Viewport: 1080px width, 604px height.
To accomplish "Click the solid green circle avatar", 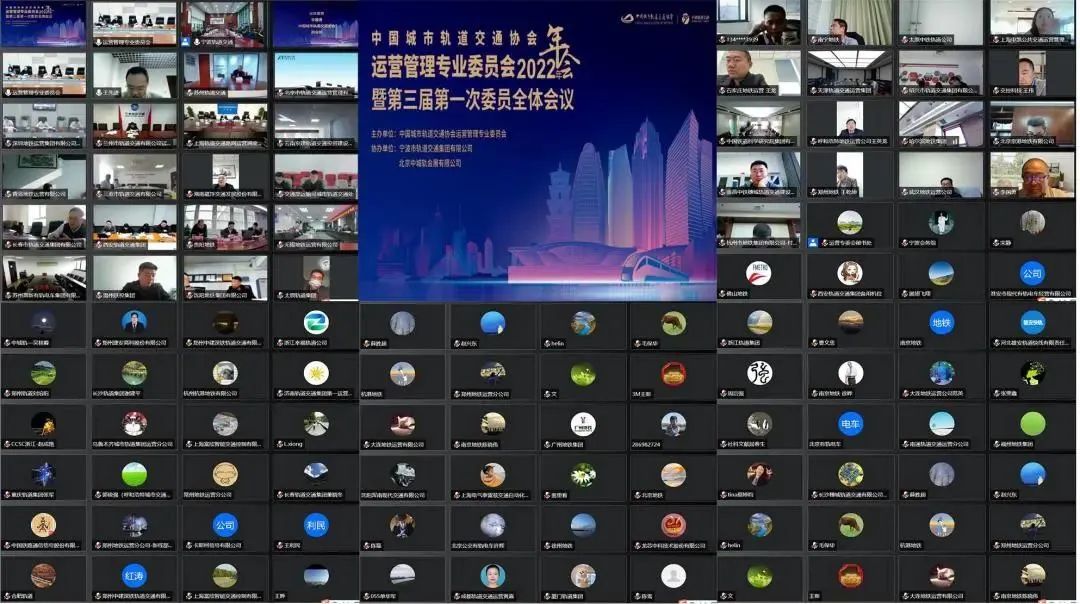I will point(1032,424).
